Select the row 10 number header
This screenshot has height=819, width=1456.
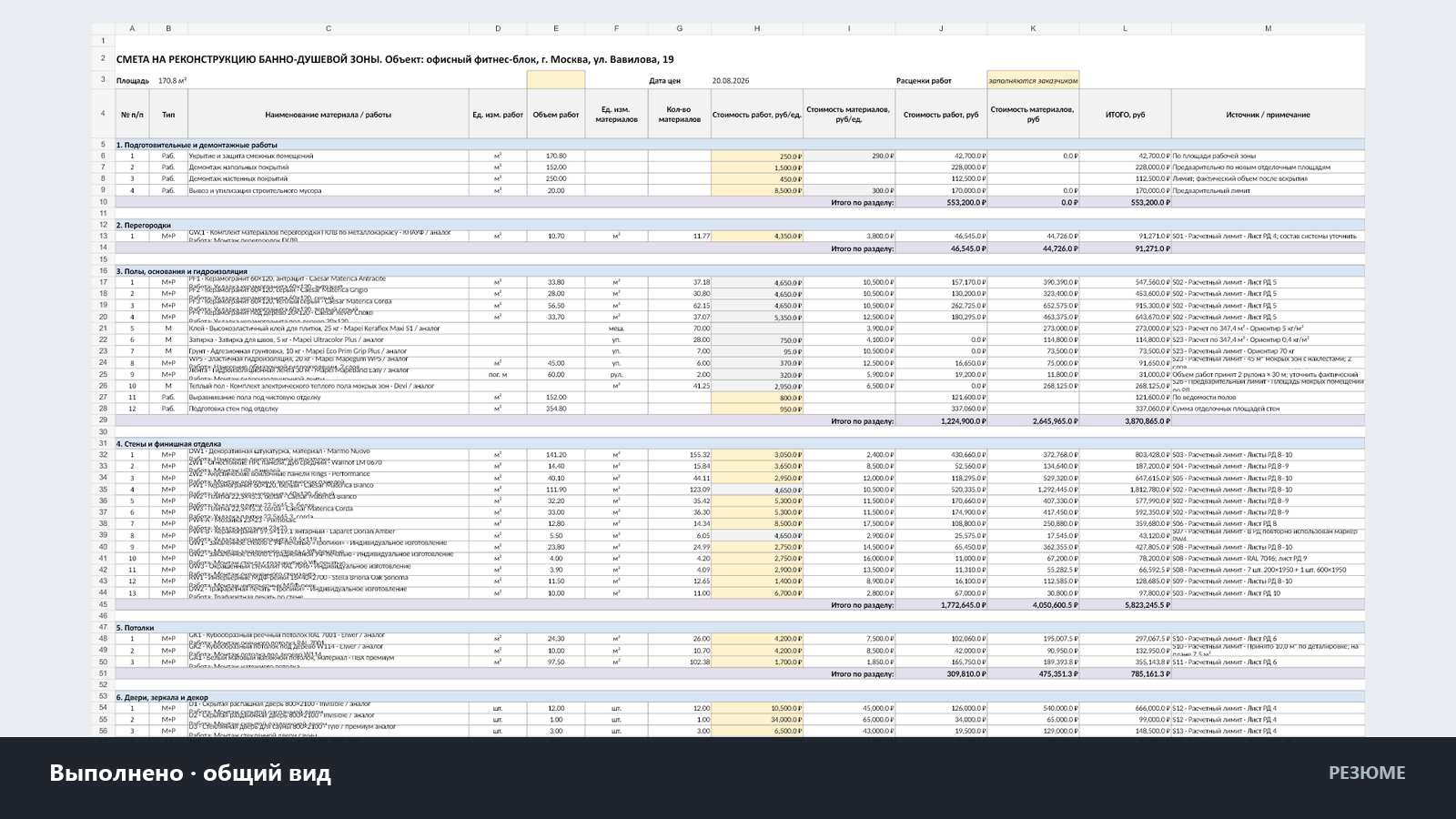point(103,202)
